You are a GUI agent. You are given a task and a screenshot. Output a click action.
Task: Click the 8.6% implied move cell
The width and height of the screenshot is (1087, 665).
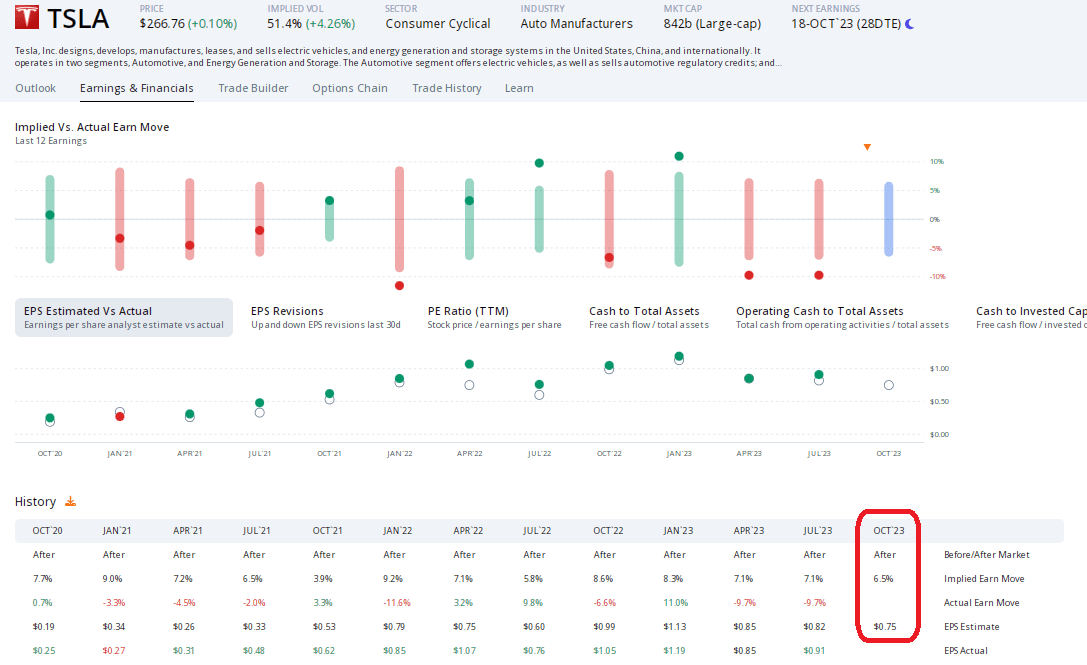tap(603, 578)
